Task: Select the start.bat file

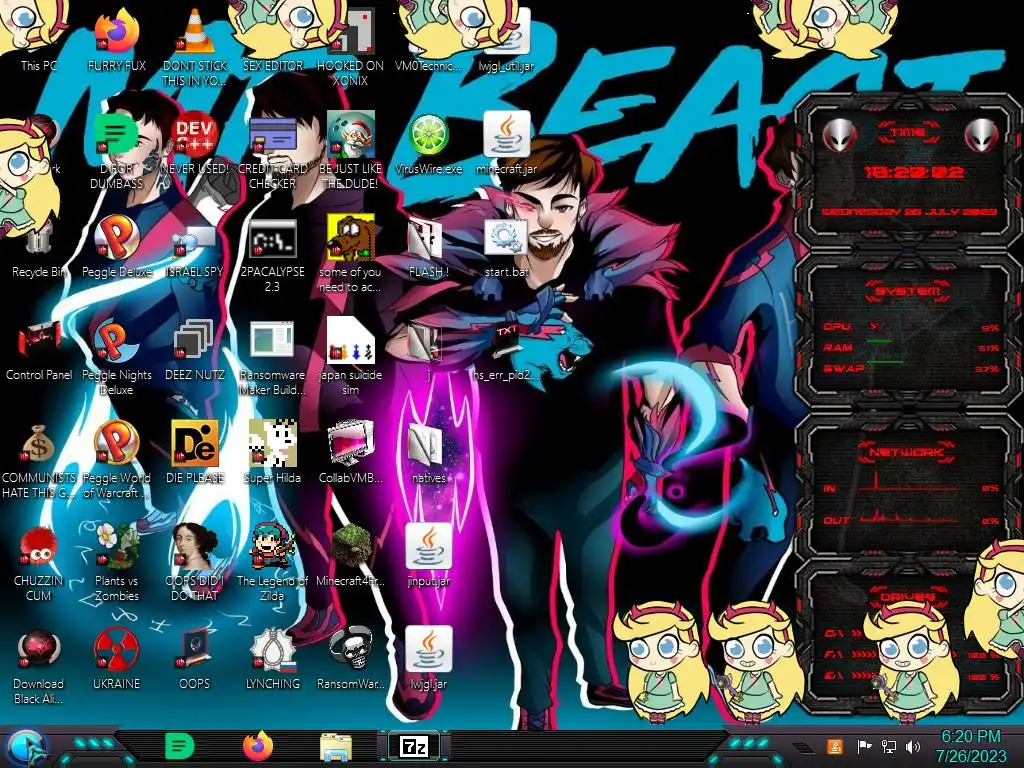Action: 506,248
